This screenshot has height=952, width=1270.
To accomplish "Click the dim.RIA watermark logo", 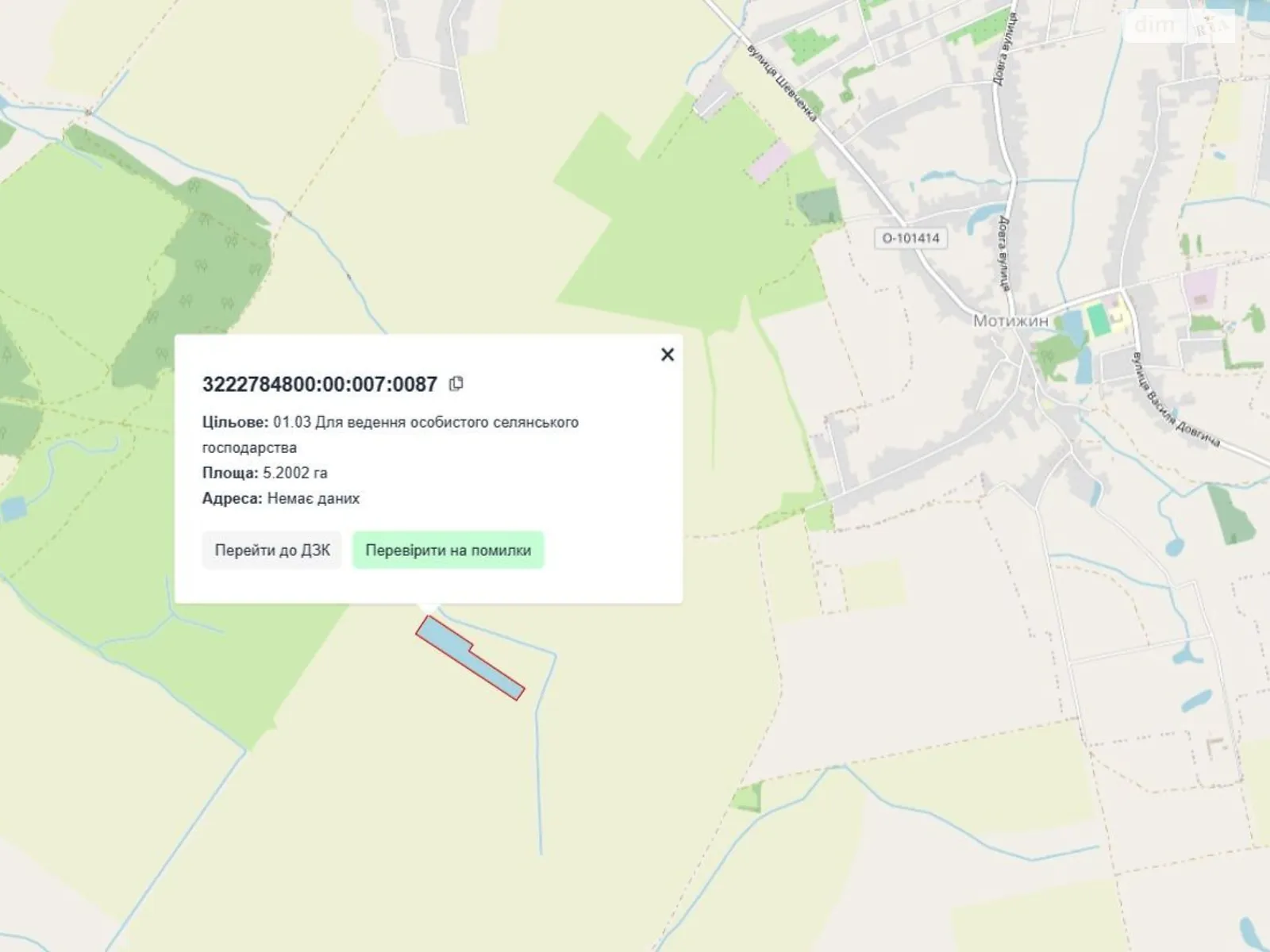I will [x=1180, y=25].
